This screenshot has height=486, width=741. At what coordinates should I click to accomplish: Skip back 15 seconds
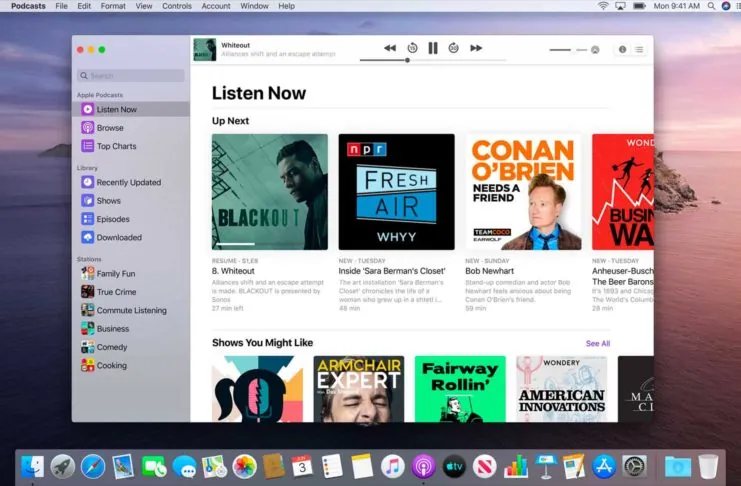click(412, 48)
